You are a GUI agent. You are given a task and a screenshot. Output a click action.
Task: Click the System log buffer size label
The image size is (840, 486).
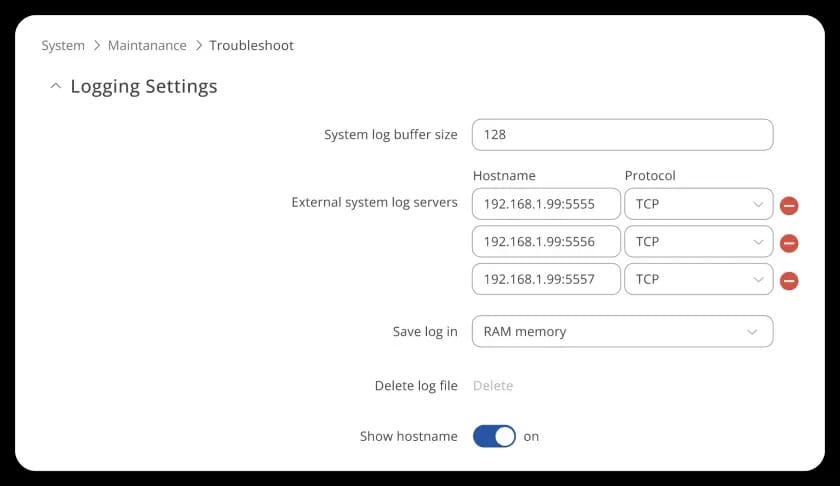391,134
